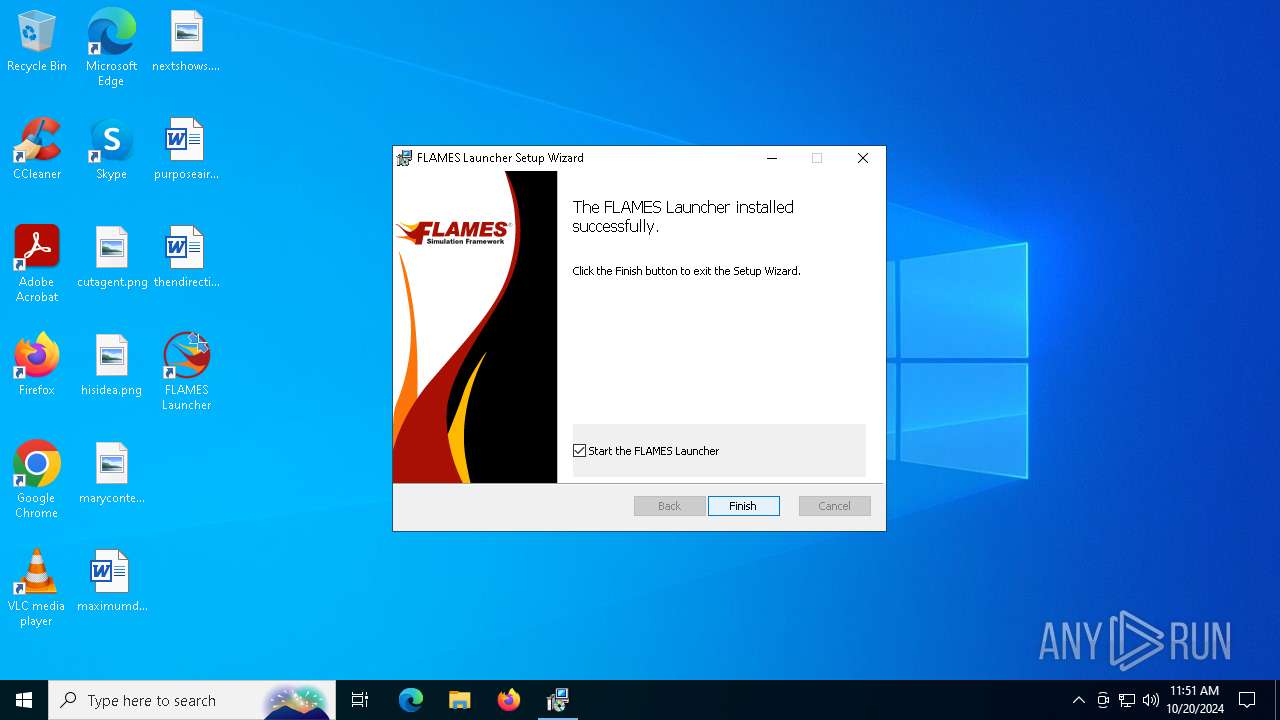Screen dimensions: 1280x720
Task: Open Task View from taskbar
Action: [x=360, y=700]
